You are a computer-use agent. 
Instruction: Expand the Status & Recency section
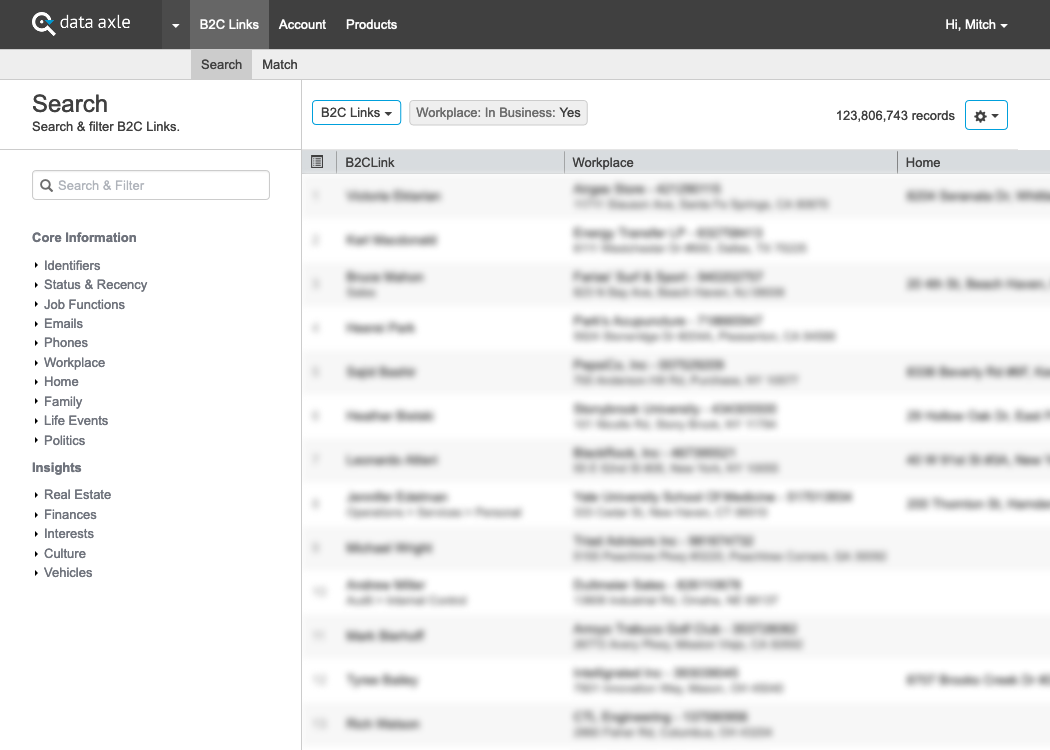[x=95, y=285]
